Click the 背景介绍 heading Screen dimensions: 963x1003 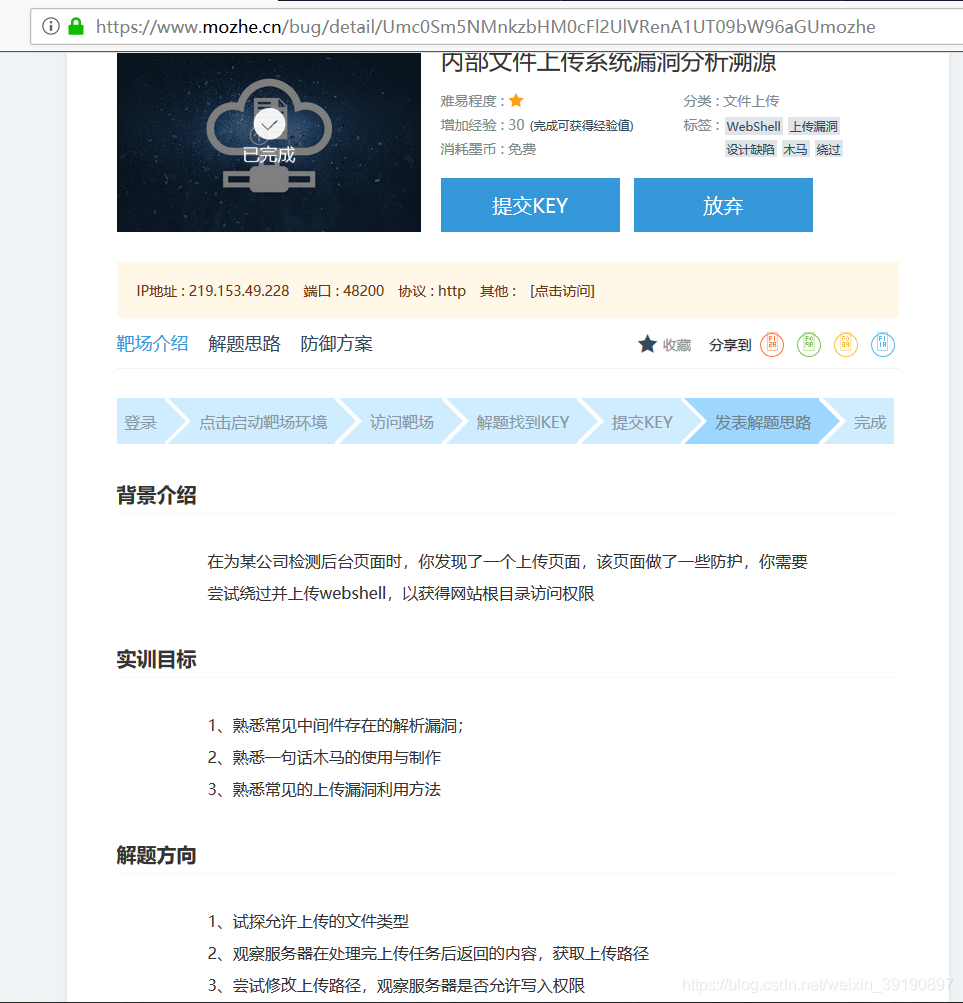coord(156,495)
